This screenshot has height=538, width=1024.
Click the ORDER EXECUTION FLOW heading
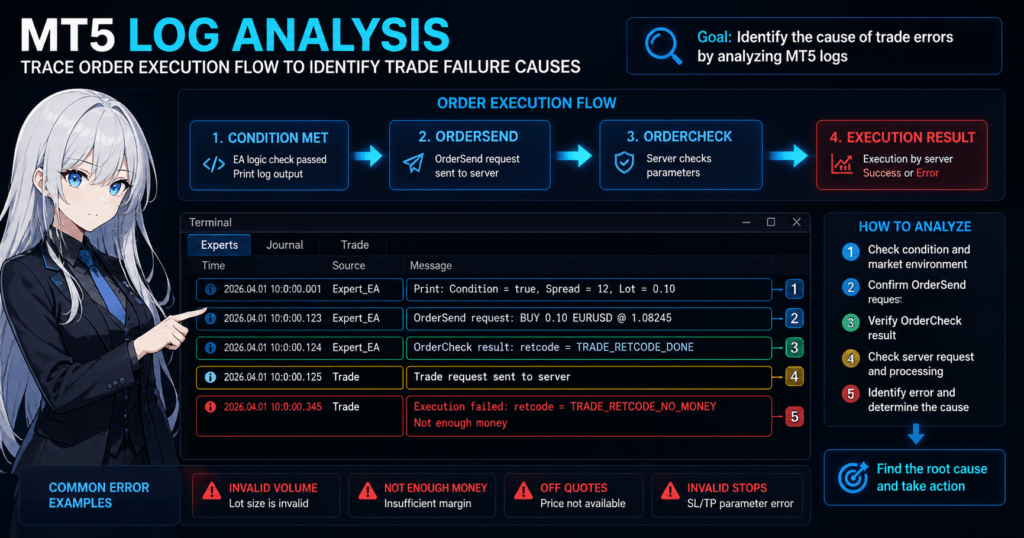[x=526, y=103]
